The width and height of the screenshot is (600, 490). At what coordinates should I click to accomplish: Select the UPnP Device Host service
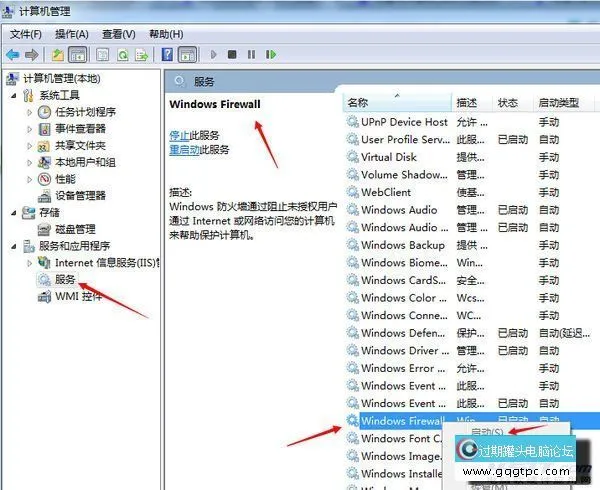(x=472, y=122)
